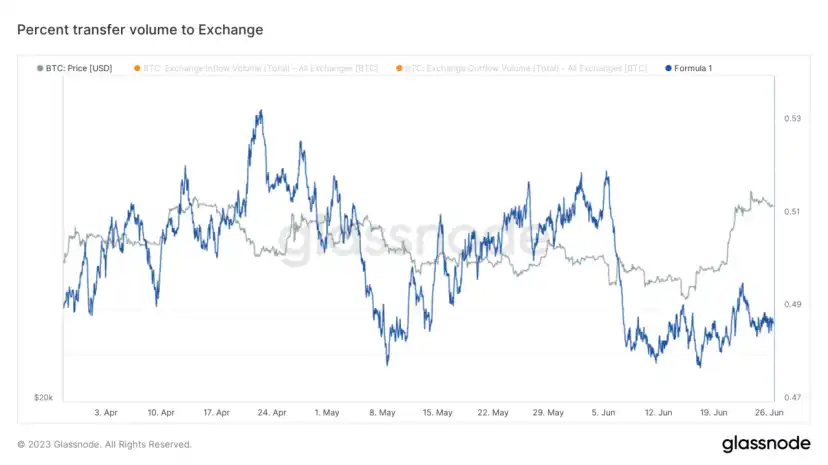Select the 8. May date axis label

point(382,412)
